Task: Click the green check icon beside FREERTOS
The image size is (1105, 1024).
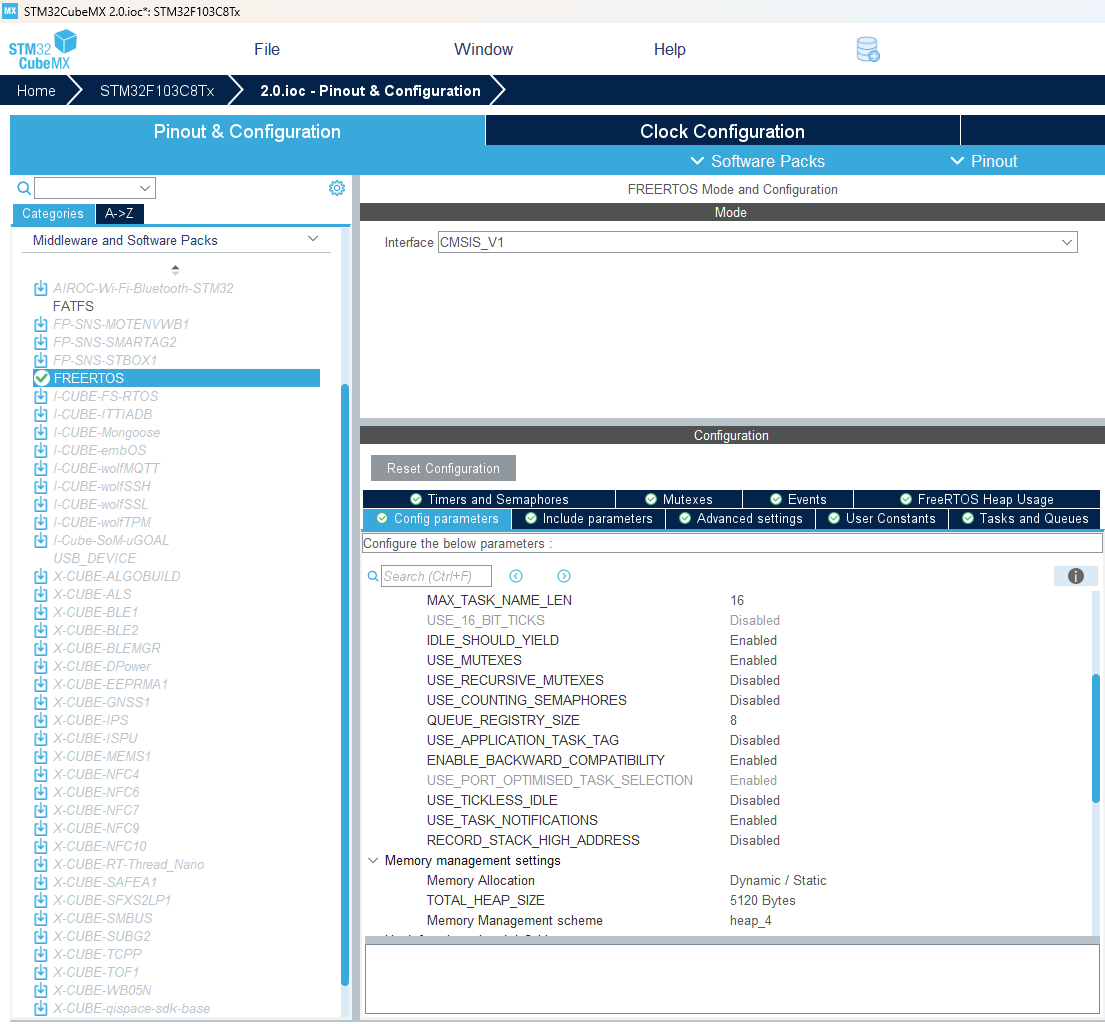Action: [x=42, y=378]
